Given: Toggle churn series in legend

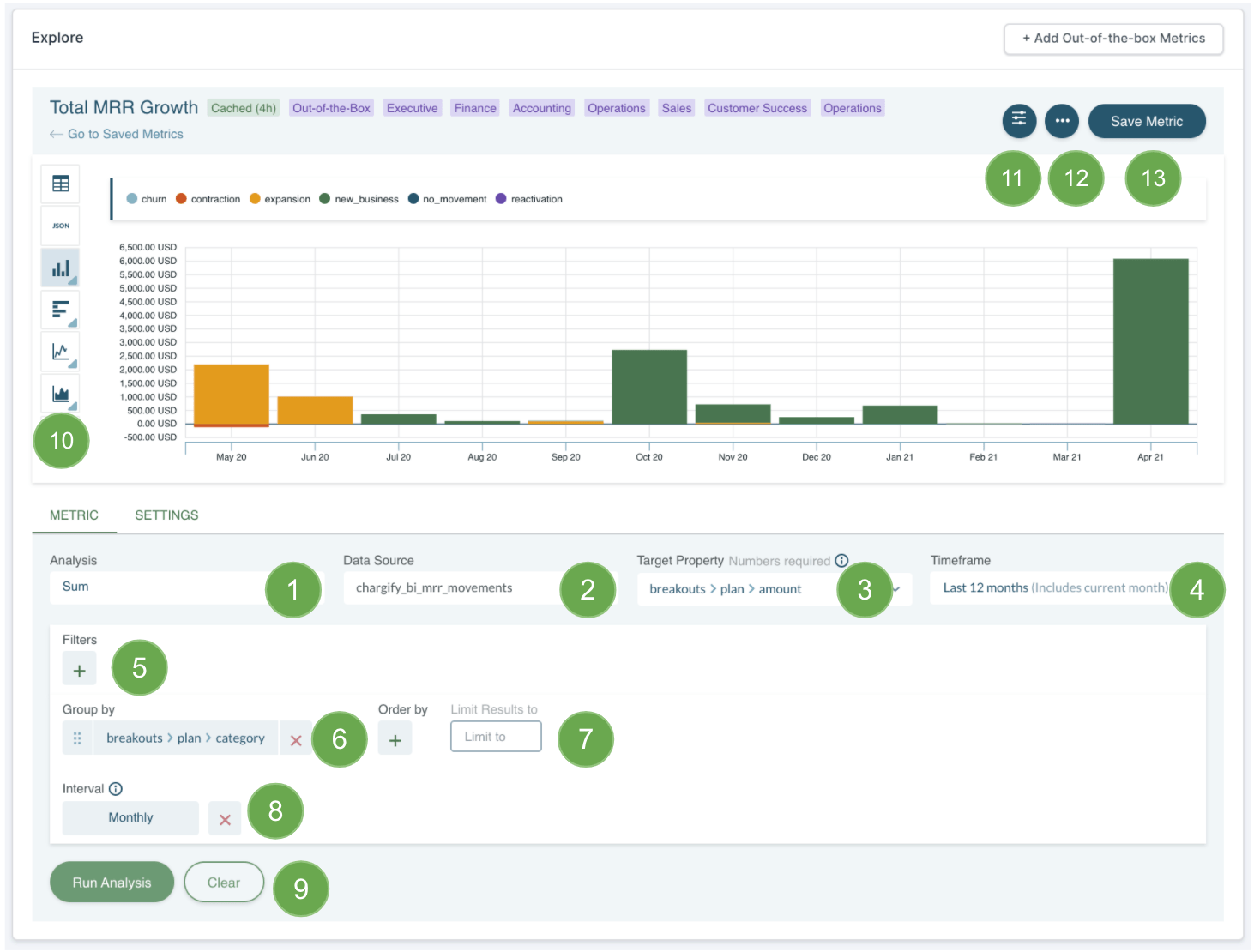Looking at the screenshot, I should [x=147, y=199].
